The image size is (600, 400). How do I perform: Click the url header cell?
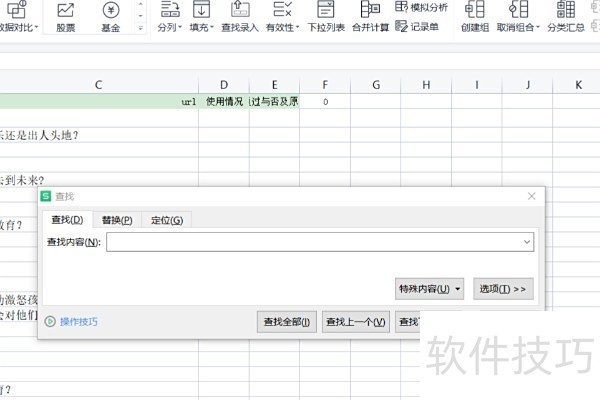click(99, 101)
